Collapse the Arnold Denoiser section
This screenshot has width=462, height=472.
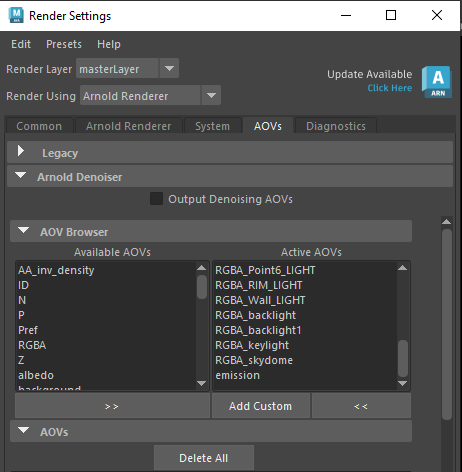[x=21, y=175]
